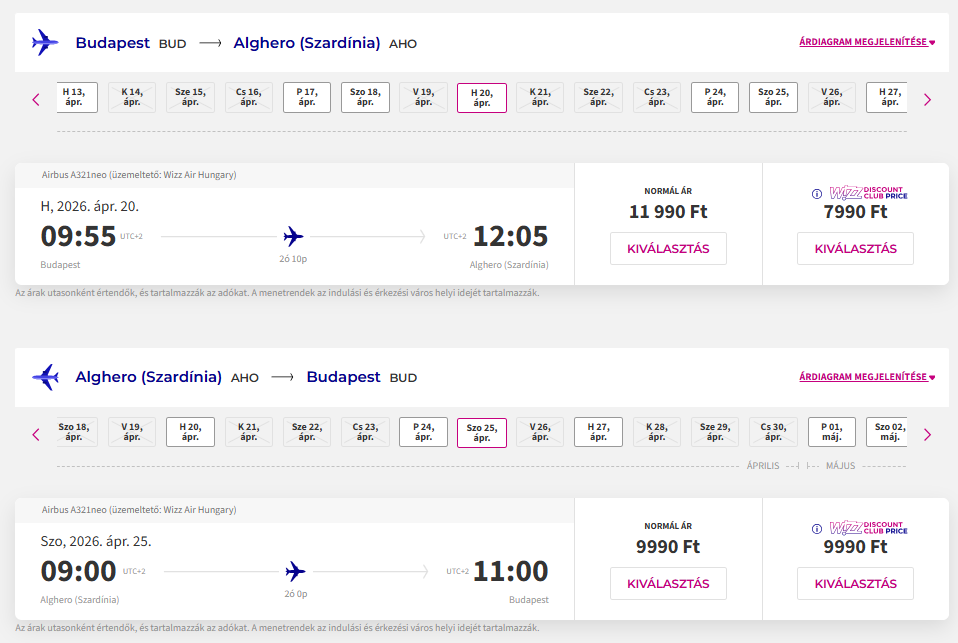958x643 pixels.
Task: Select 9990 Ft normal price return flight
Action: (x=668, y=584)
